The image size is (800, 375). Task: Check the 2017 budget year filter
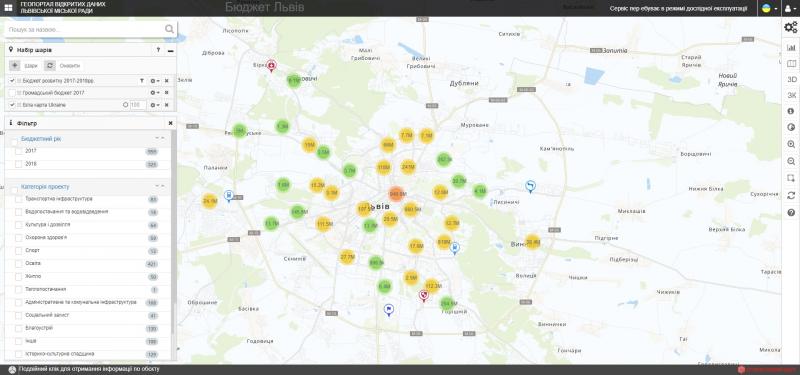[x=18, y=151]
